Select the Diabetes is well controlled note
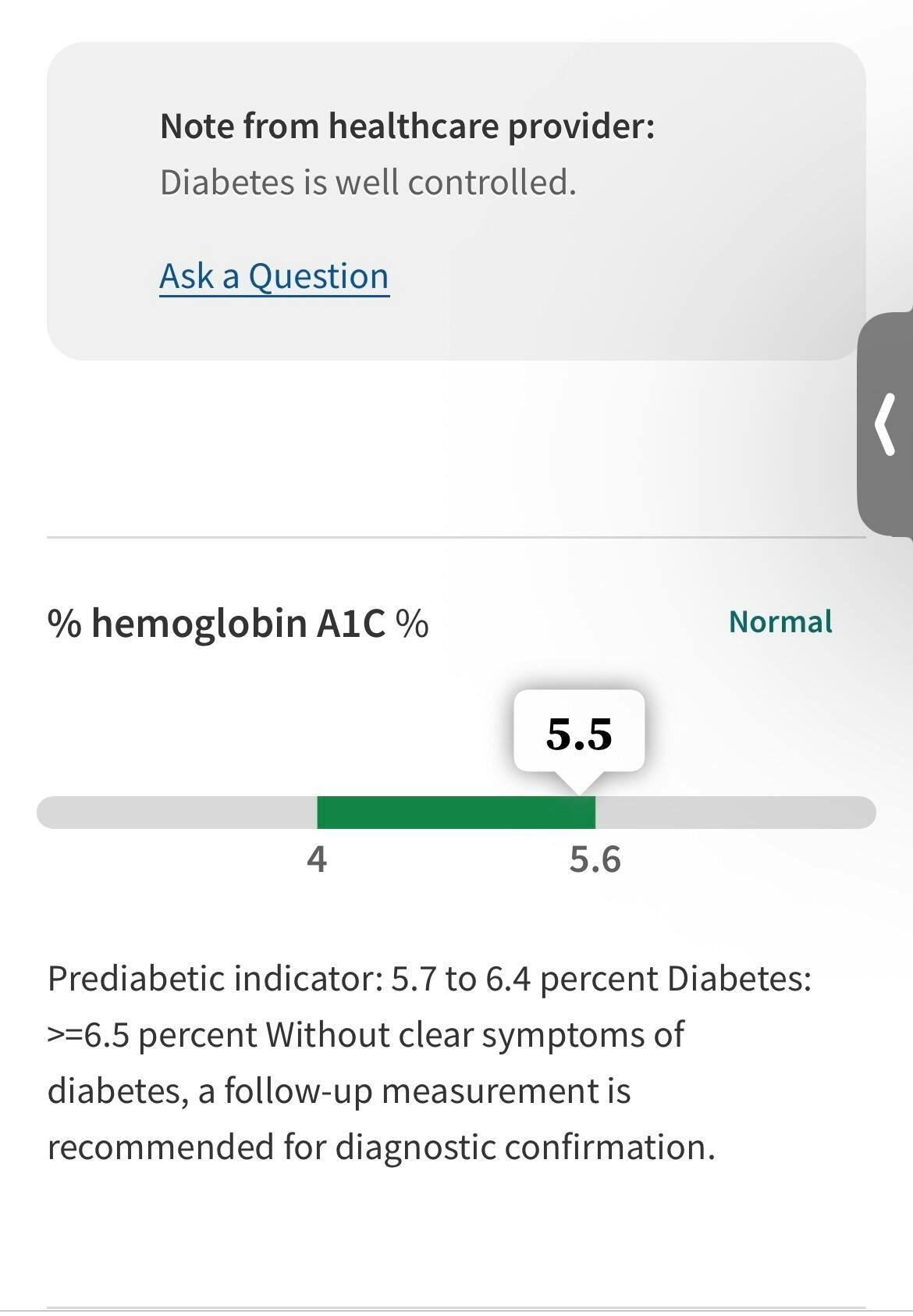 click(368, 183)
